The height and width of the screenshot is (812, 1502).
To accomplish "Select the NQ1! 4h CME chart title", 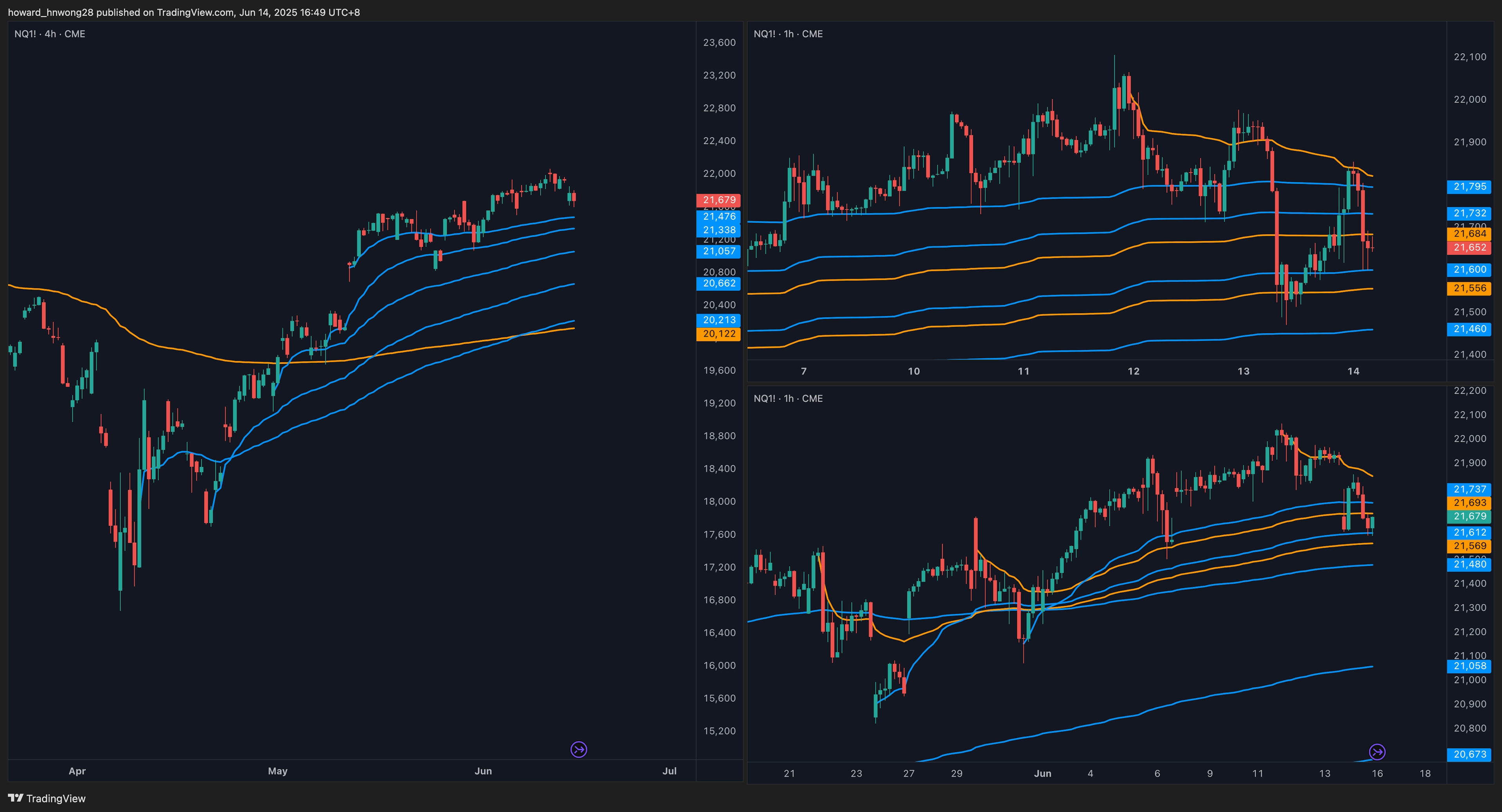I will [x=50, y=34].
